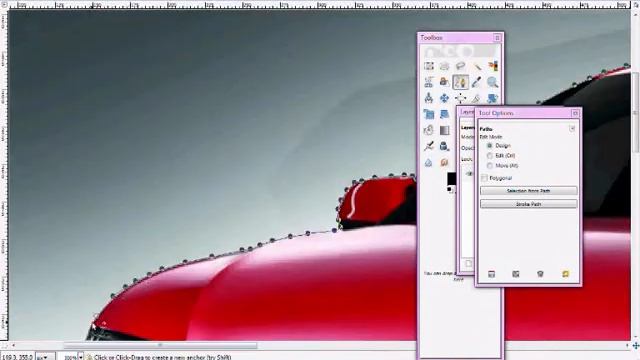Select the Rectangle Select tool
Viewport: 640px width, 360px height.
click(429, 66)
